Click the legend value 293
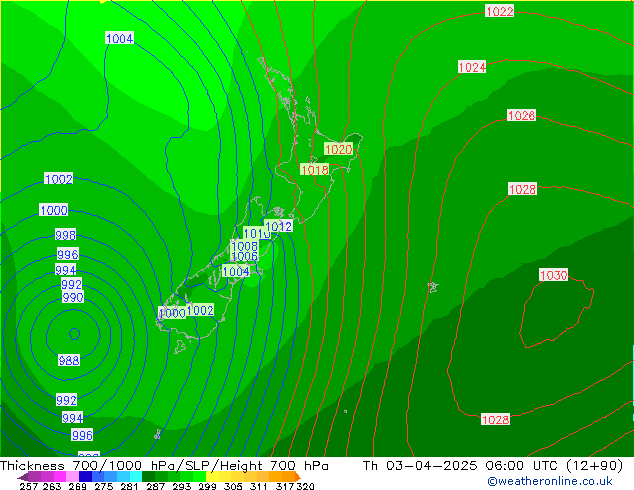Image resolution: width=634 pixels, height=490 pixels. (x=182, y=486)
